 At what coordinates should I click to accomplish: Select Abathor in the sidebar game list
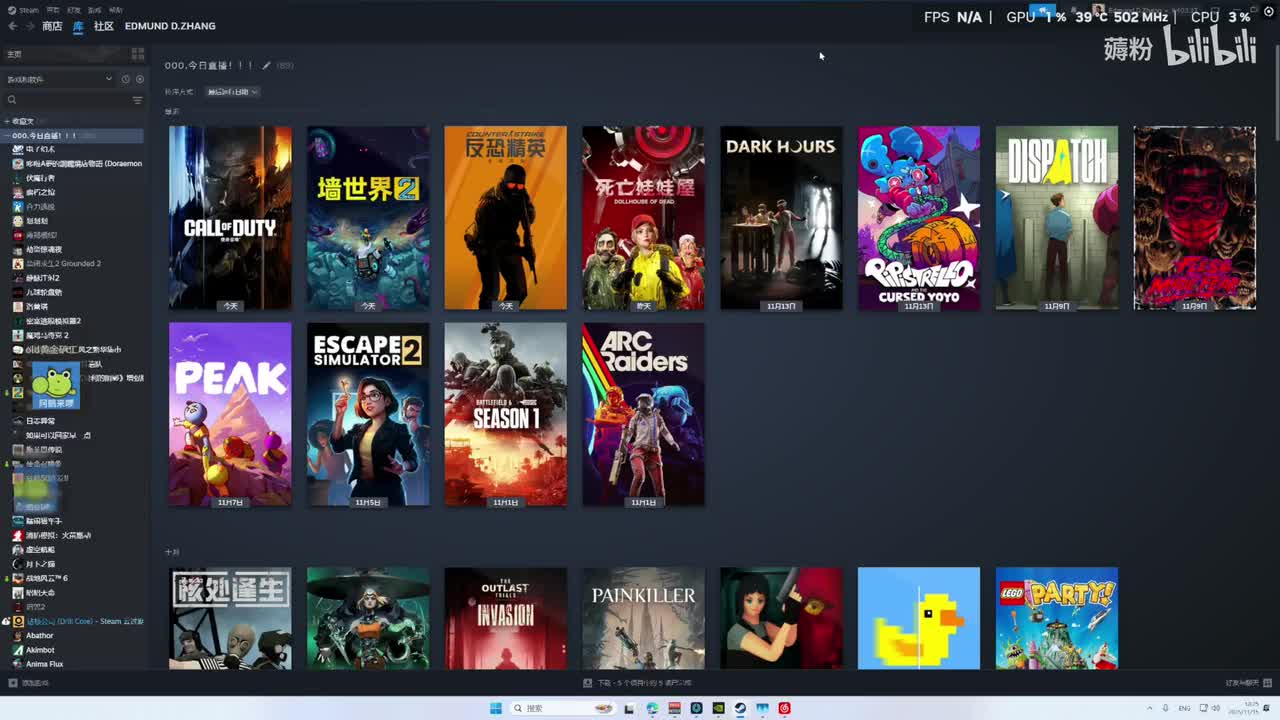click(x=40, y=635)
